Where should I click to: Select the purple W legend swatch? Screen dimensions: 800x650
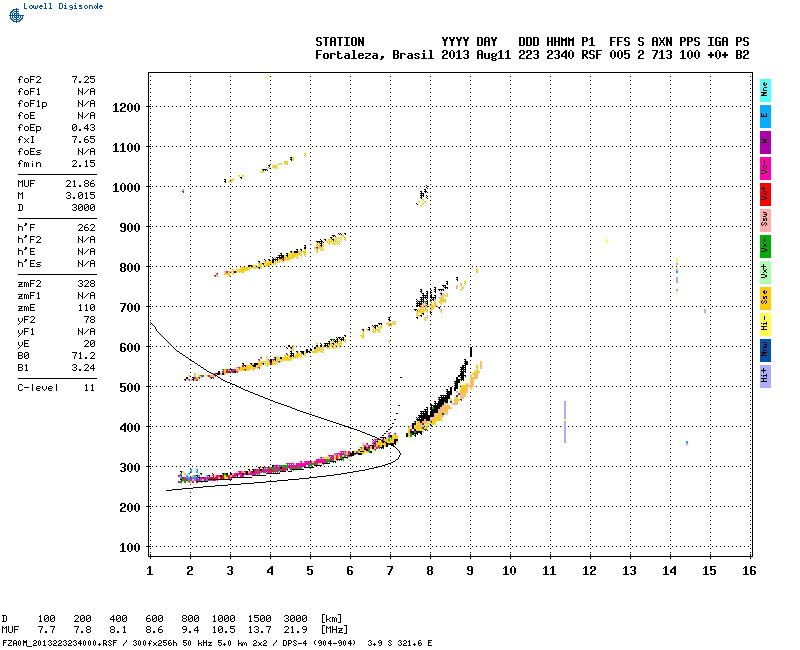pos(765,142)
